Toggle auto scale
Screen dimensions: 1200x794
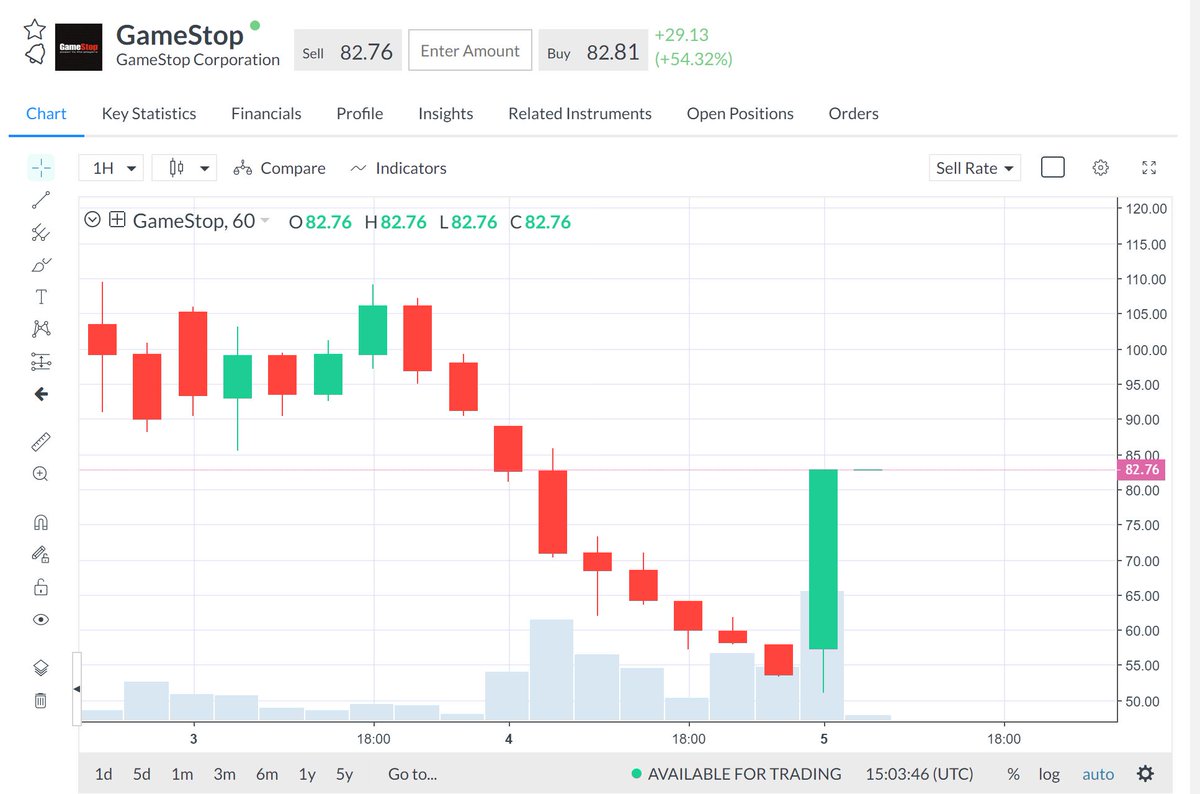pyautogui.click(x=1098, y=774)
